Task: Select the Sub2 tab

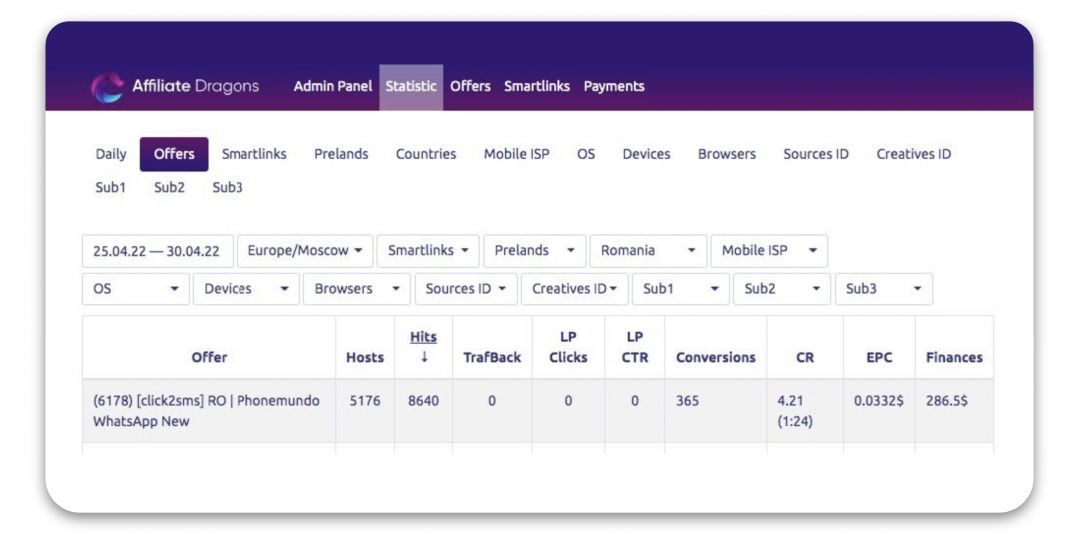Action: [169, 187]
